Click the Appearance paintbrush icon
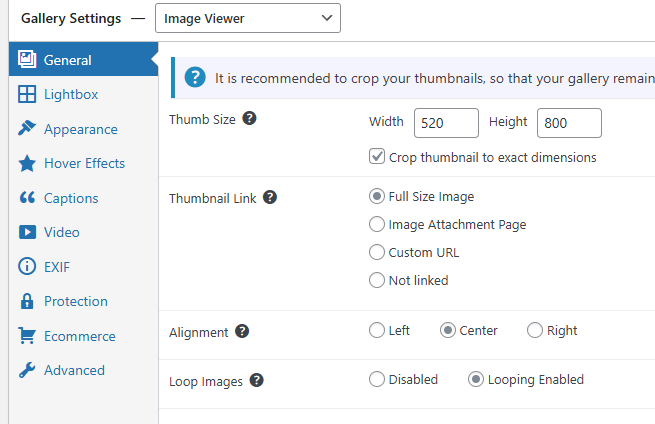The width and height of the screenshot is (655, 424). click(27, 129)
